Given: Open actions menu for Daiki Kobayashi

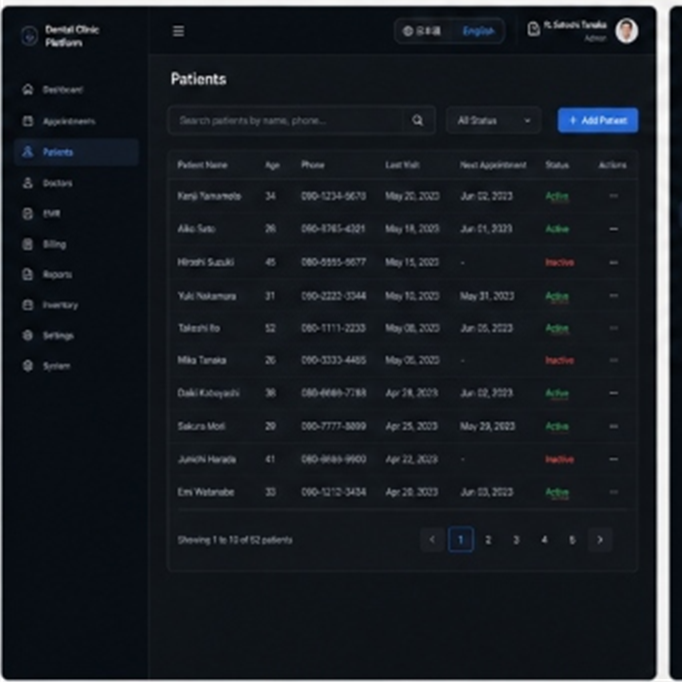Looking at the screenshot, I should click(x=614, y=393).
